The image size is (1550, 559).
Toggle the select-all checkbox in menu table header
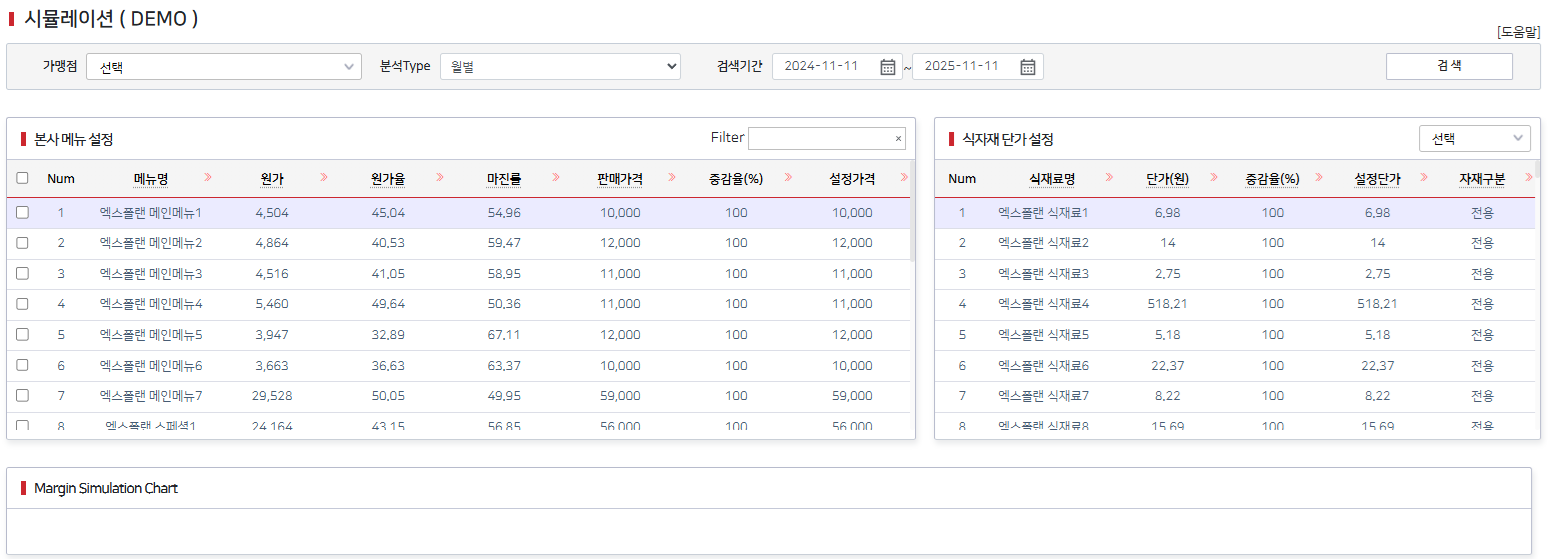22,179
